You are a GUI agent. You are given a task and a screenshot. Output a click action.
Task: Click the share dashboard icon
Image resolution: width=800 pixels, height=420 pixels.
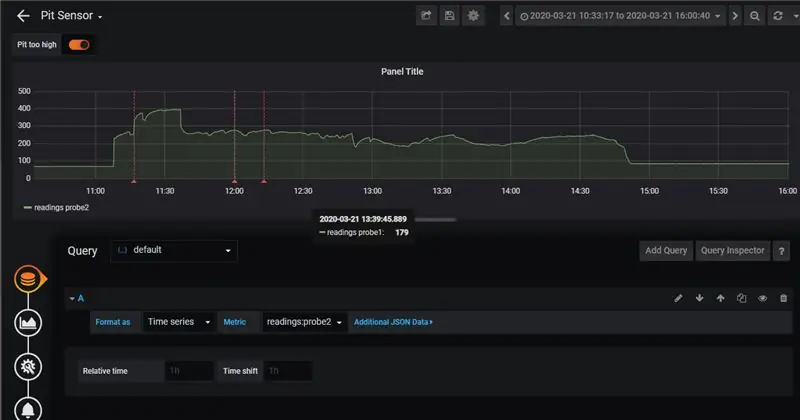pos(426,16)
